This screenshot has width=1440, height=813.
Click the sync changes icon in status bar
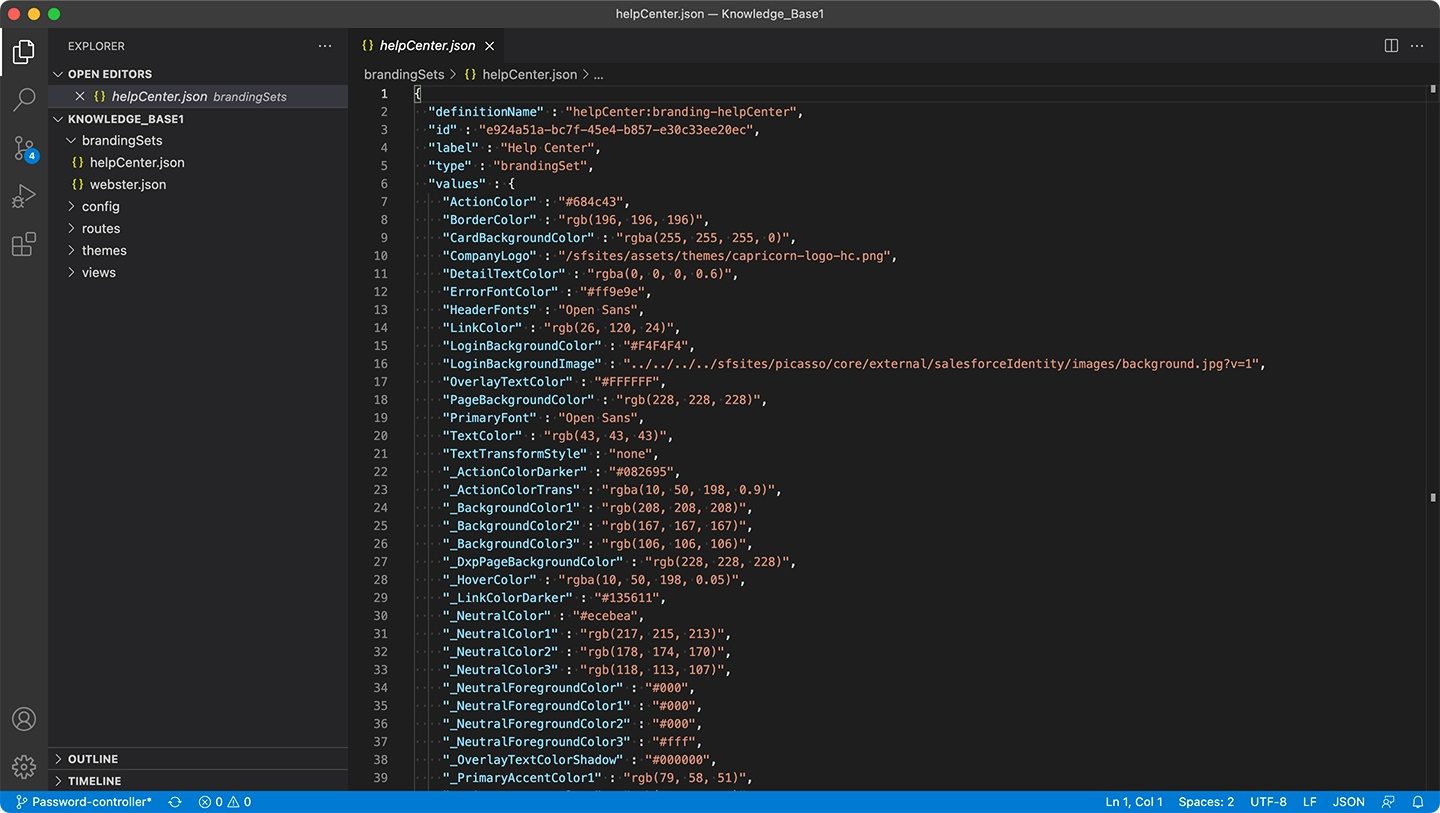(x=175, y=802)
